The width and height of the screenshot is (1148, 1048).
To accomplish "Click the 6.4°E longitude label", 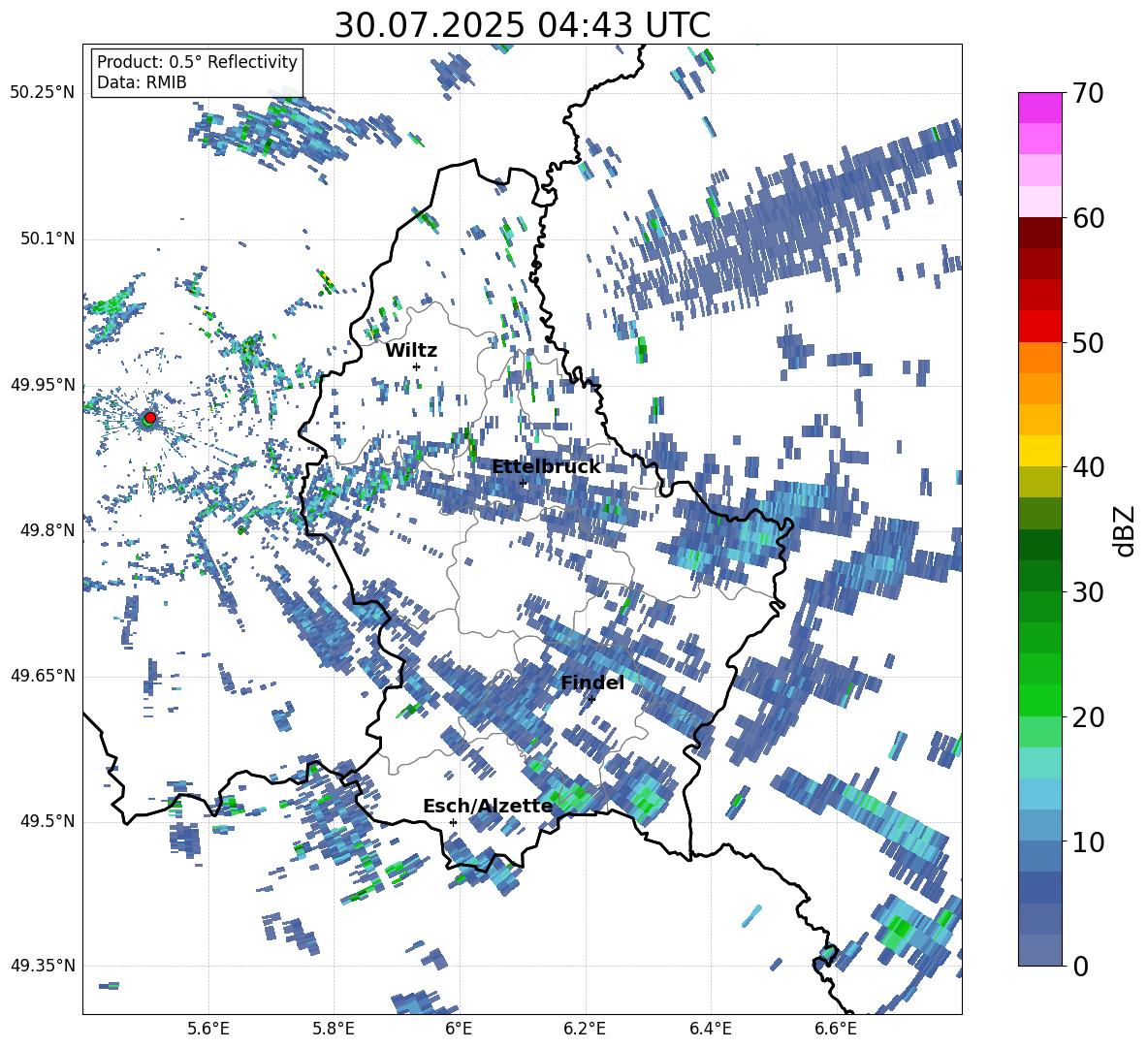I will pos(710,1029).
